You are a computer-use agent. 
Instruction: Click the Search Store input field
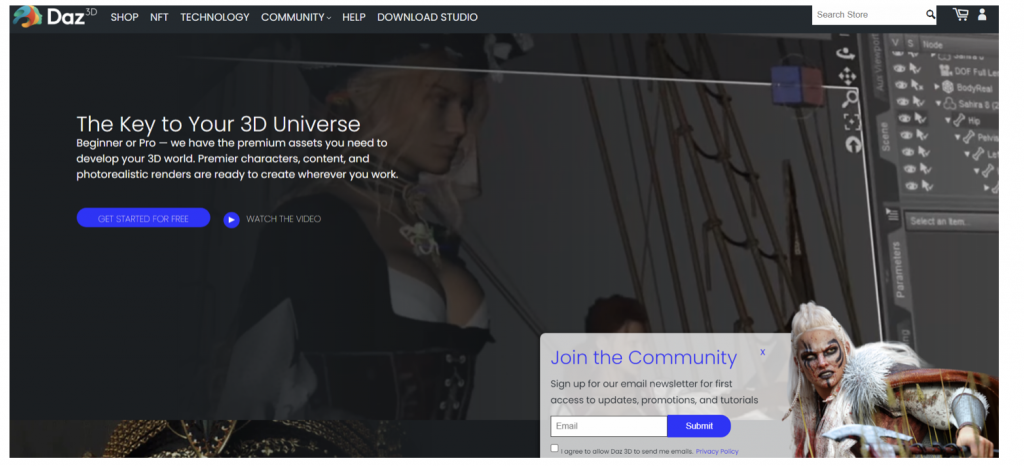point(869,14)
